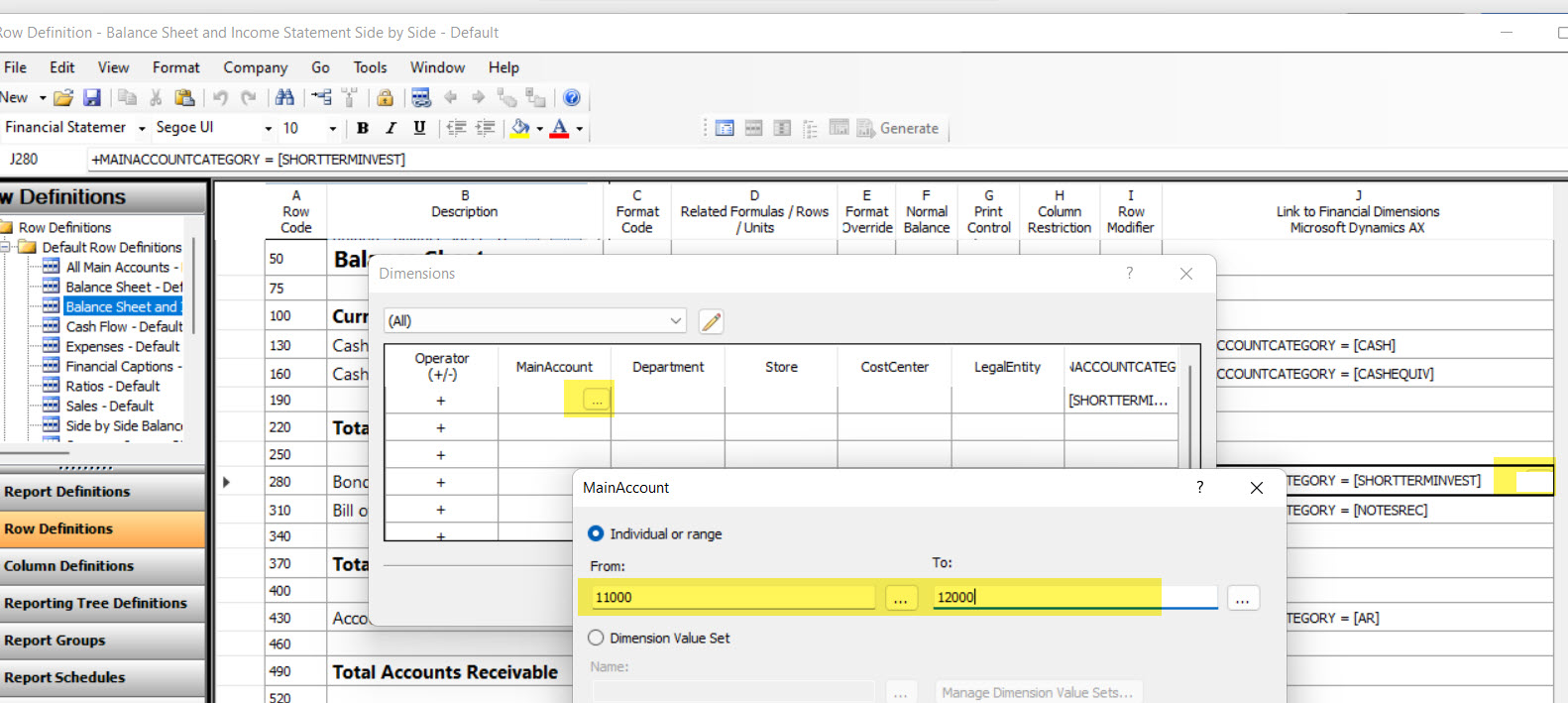This screenshot has height=703, width=1568.
Task: Click the From field containing 11000
Action: click(732, 597)
